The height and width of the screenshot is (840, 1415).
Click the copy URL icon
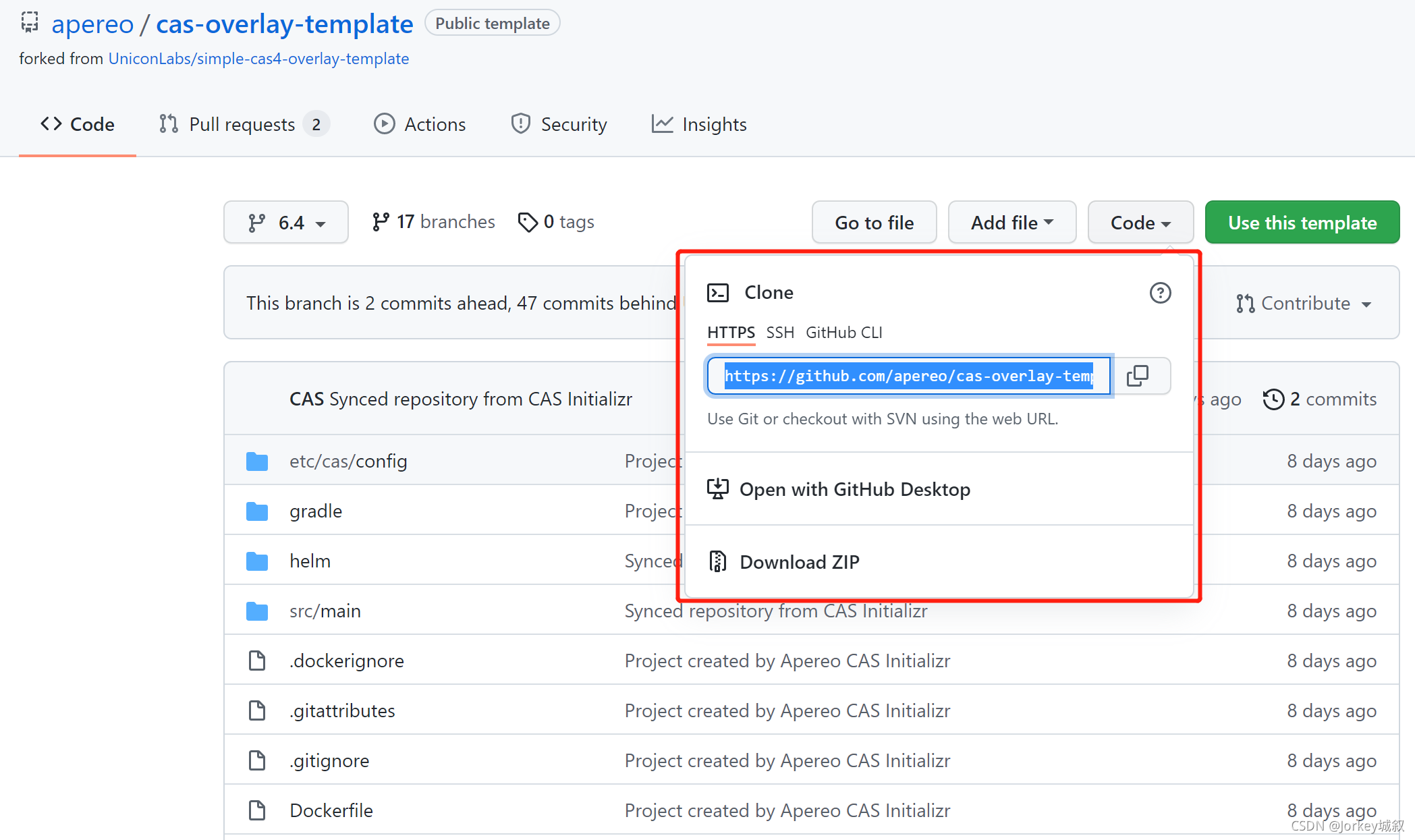[x=1139, y=375]
